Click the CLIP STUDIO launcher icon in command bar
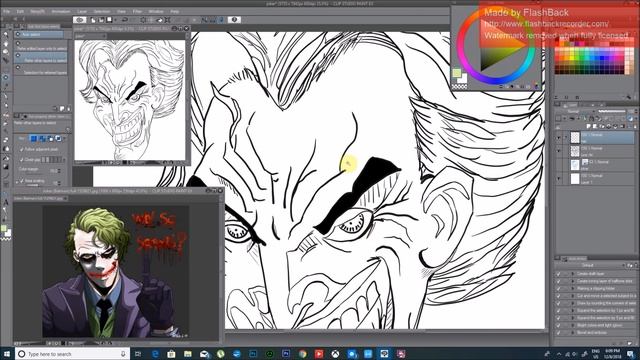 80,20
